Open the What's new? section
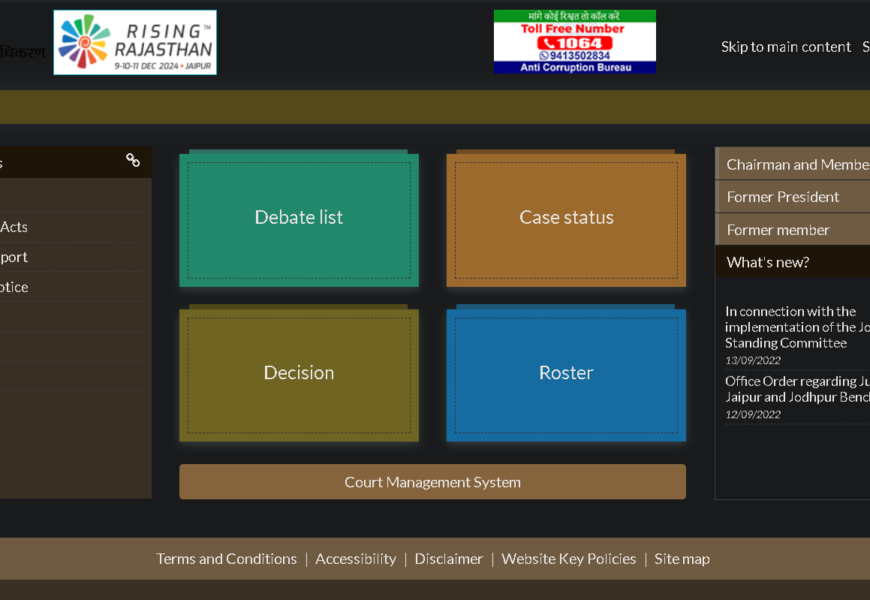This screenshot has width=870, height=600. coord(768,262)
